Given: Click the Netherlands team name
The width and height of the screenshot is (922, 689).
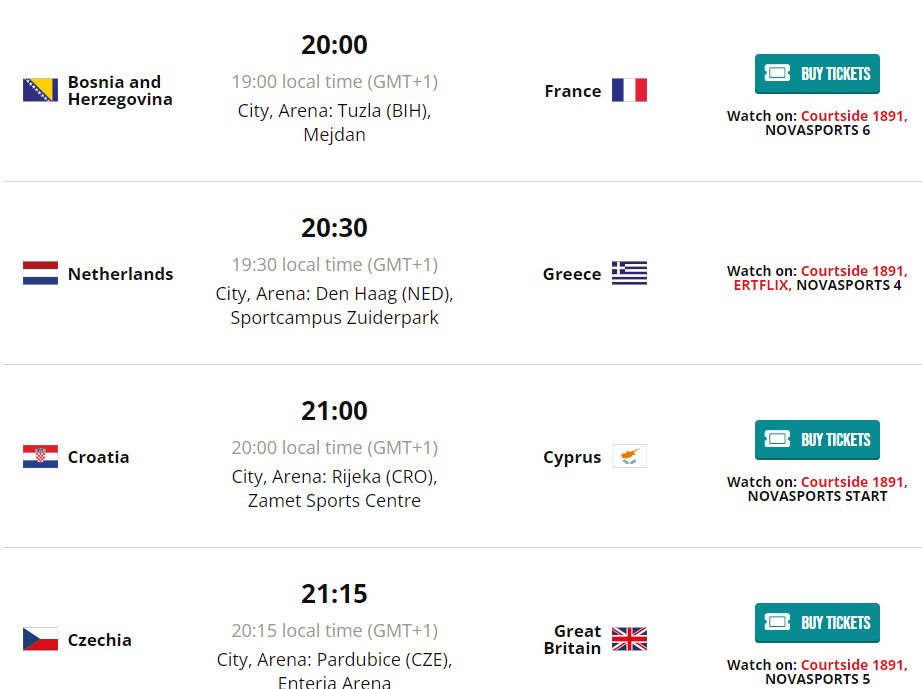Looking at the screenshot, I should (x=120, y=274).
